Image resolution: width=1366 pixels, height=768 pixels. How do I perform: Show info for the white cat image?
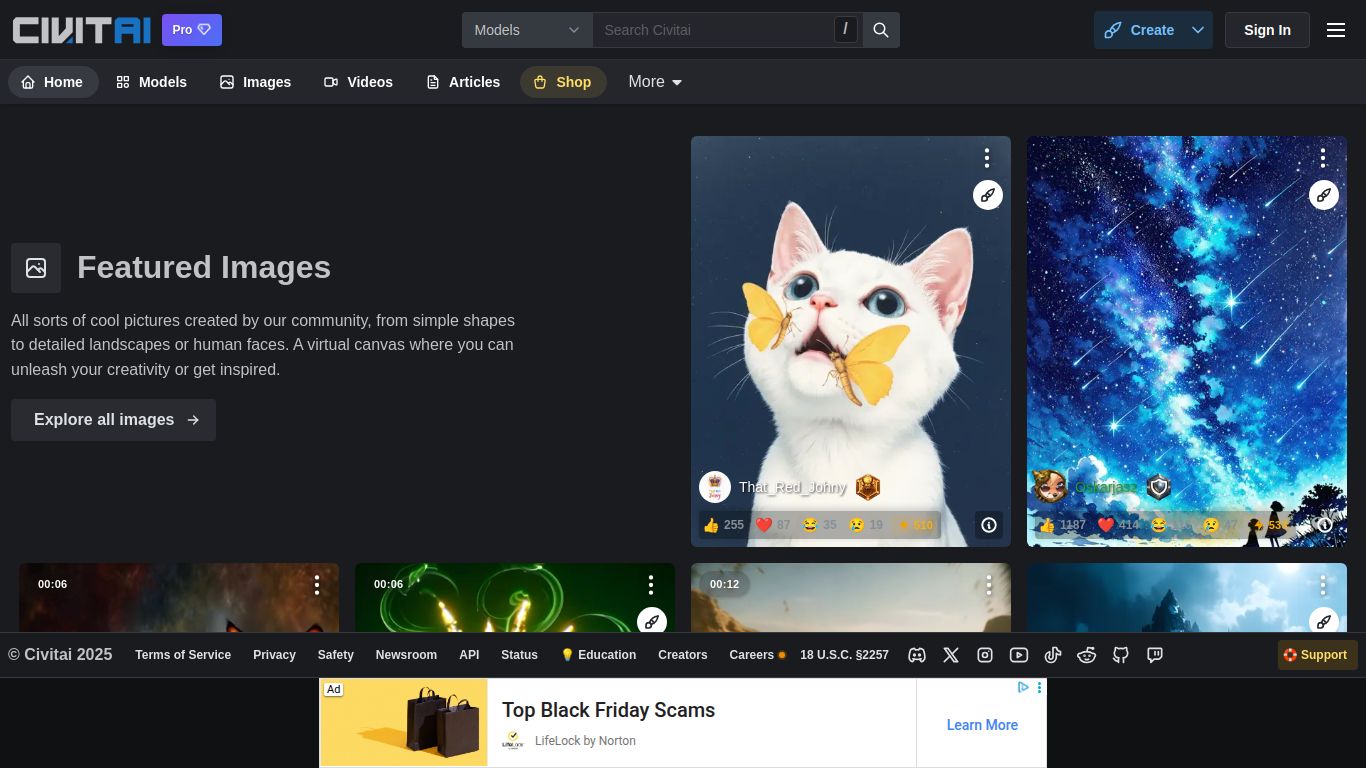pyautogui.click(x=989, y=525)
